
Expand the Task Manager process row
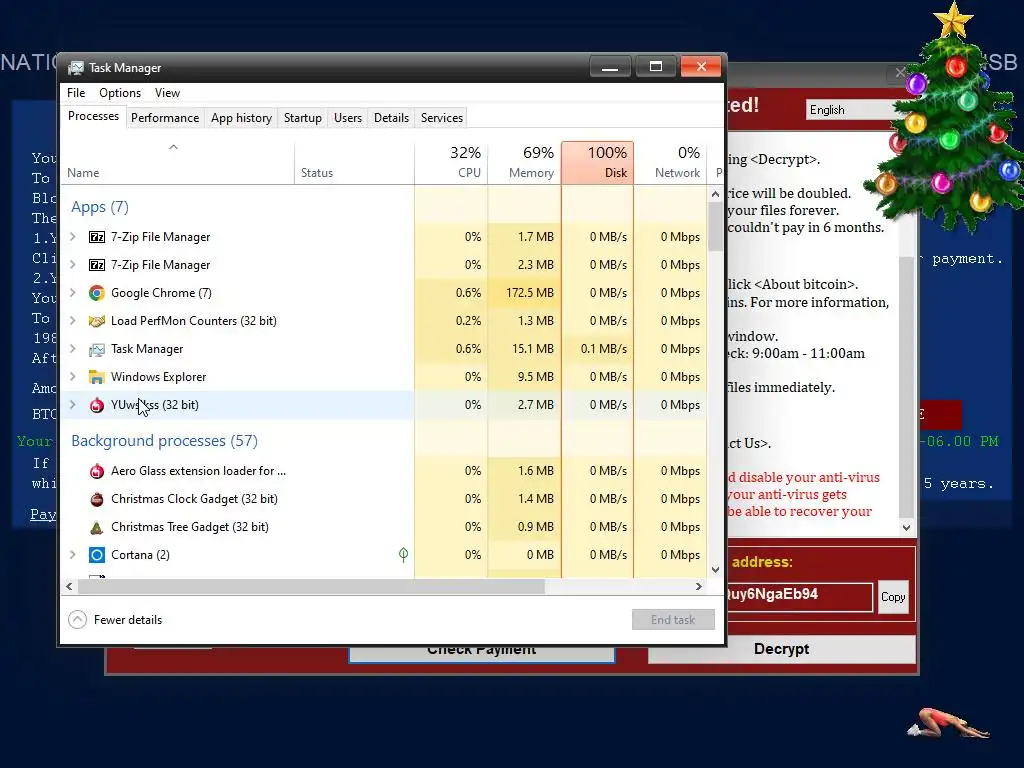[73, 349]
